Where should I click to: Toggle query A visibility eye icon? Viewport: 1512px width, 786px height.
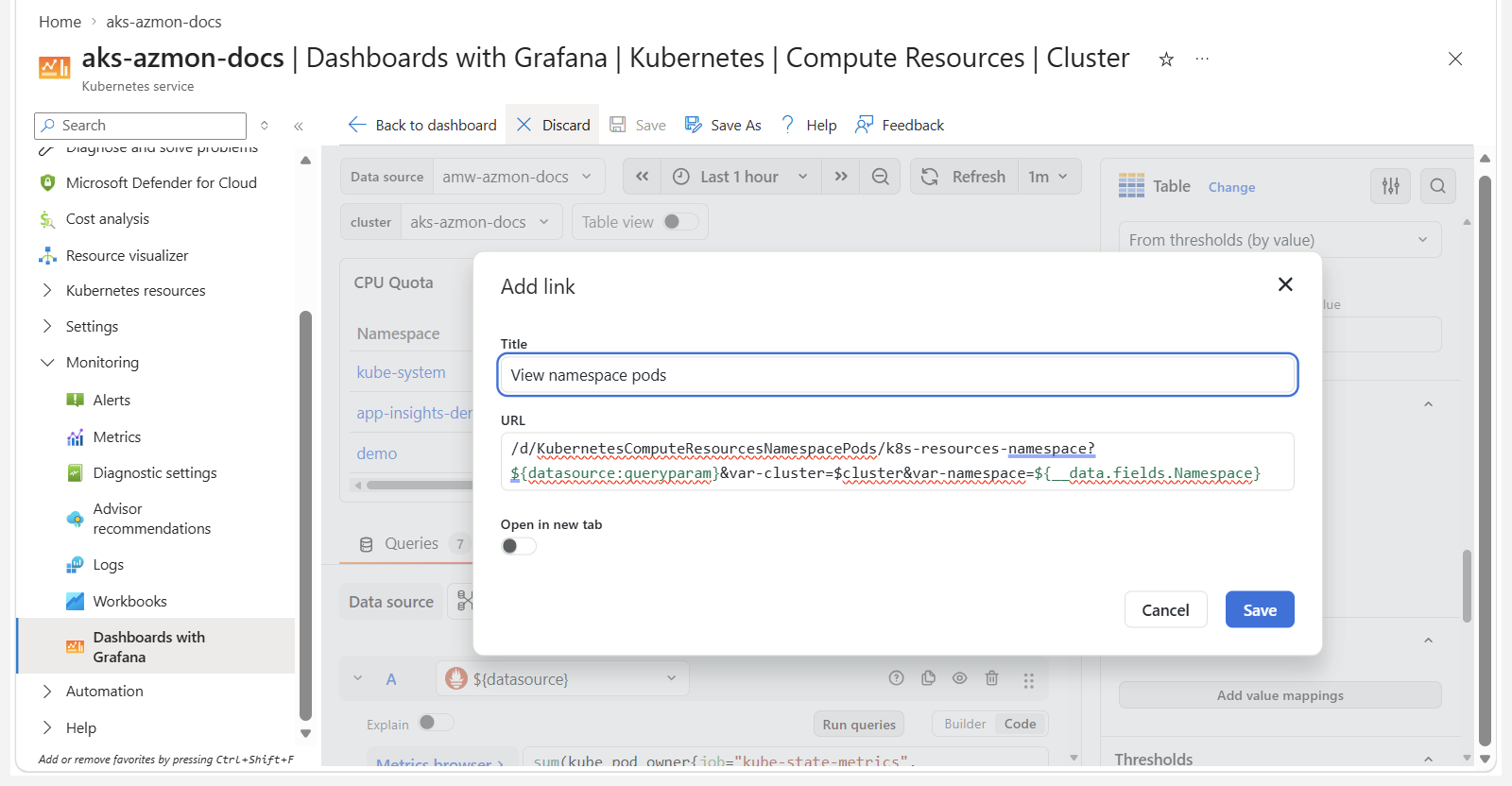click(x=959, y=678)
